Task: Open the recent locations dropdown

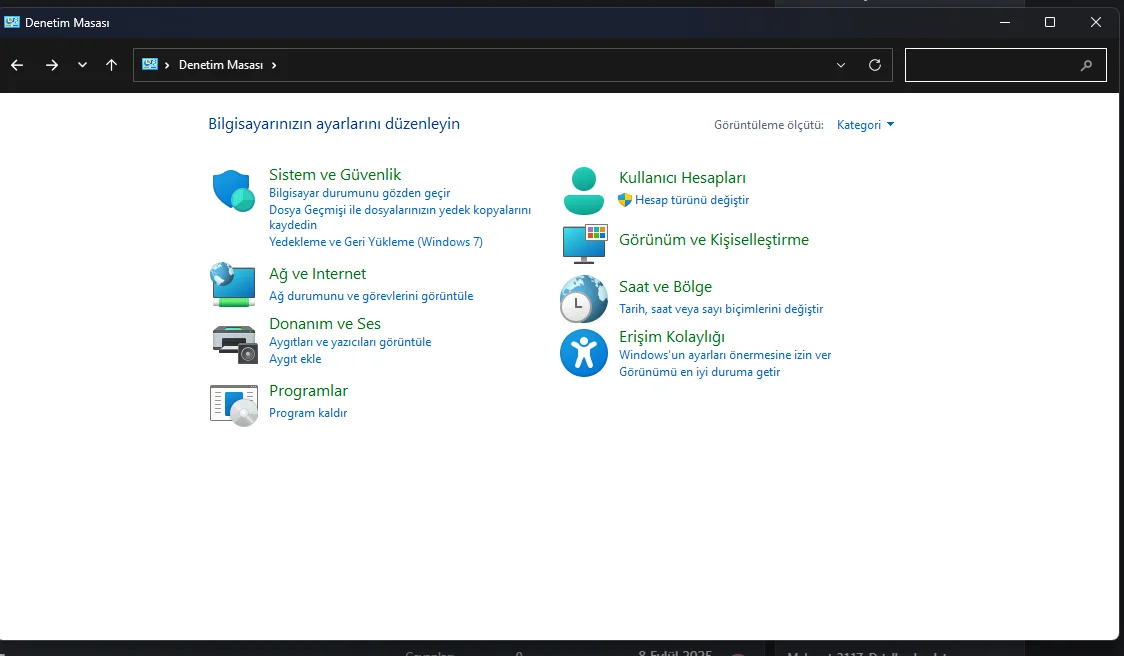Action: (x=82, y=65)
